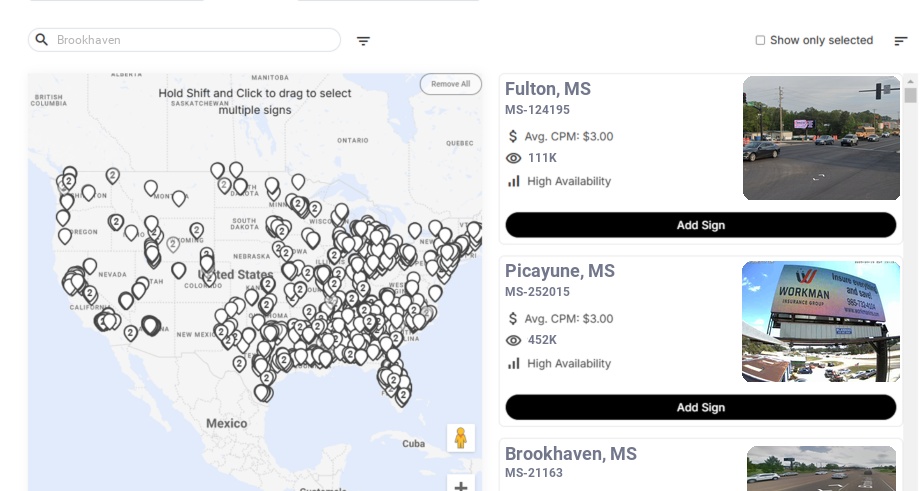
Task: Open Fulton, MS billboard photo
Action: click(821, 138)
